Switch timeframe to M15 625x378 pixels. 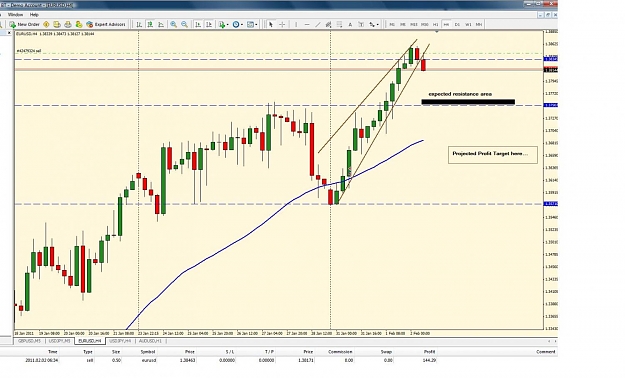(414, 24)
